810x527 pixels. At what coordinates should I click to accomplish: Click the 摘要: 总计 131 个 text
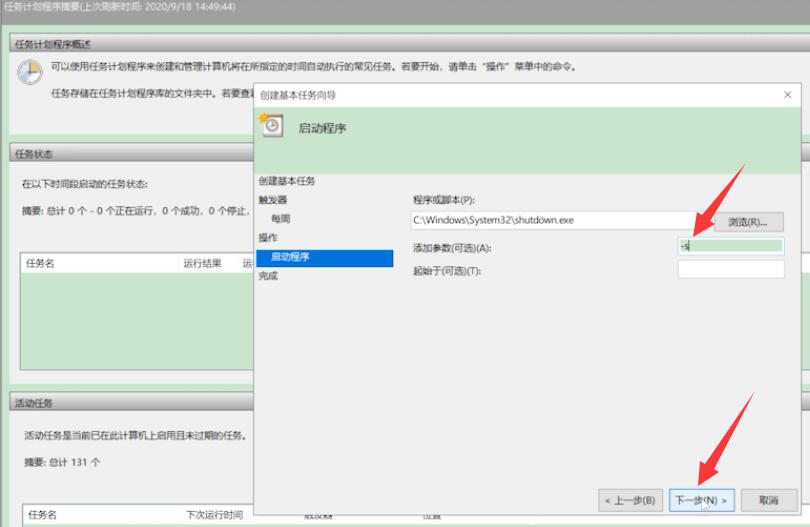click(63, 462)
